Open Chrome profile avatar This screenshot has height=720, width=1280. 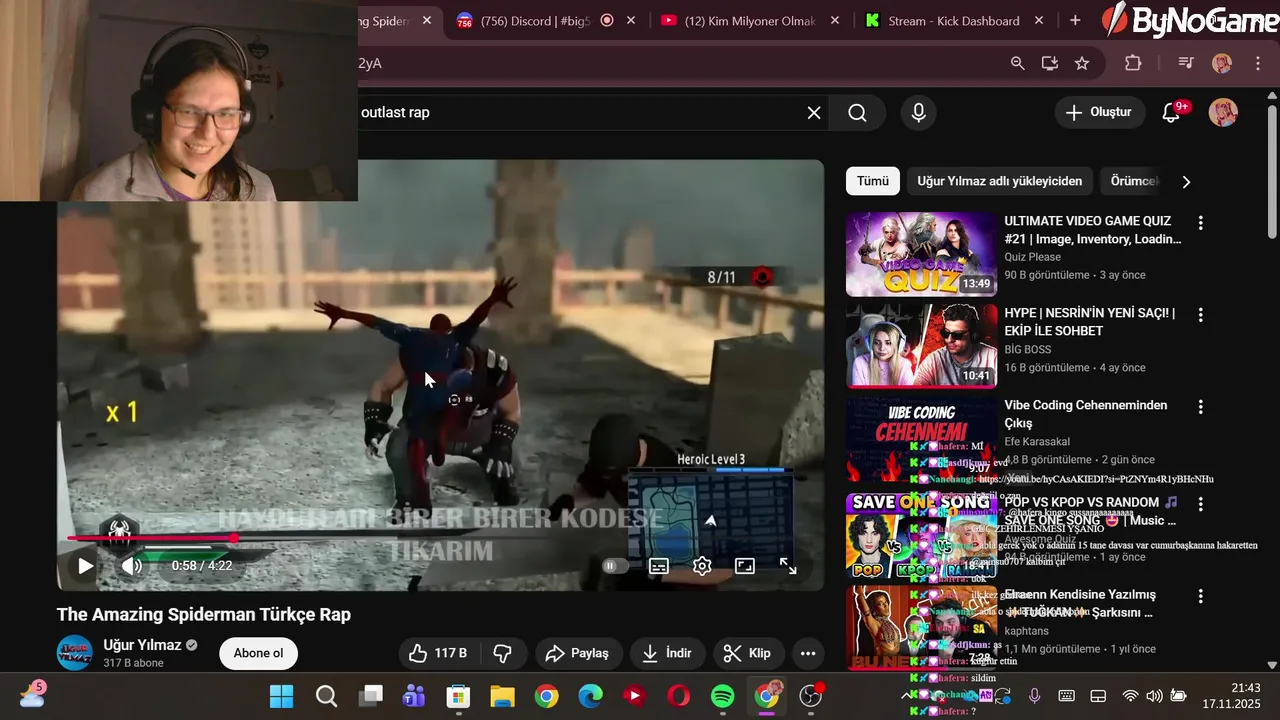[x=1222, y=63]
